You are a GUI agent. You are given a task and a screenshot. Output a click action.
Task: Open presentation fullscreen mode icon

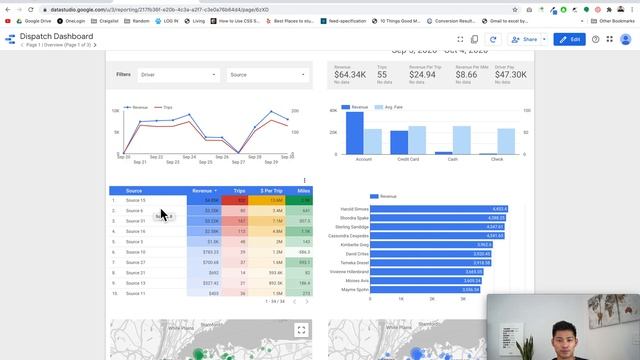460,39
